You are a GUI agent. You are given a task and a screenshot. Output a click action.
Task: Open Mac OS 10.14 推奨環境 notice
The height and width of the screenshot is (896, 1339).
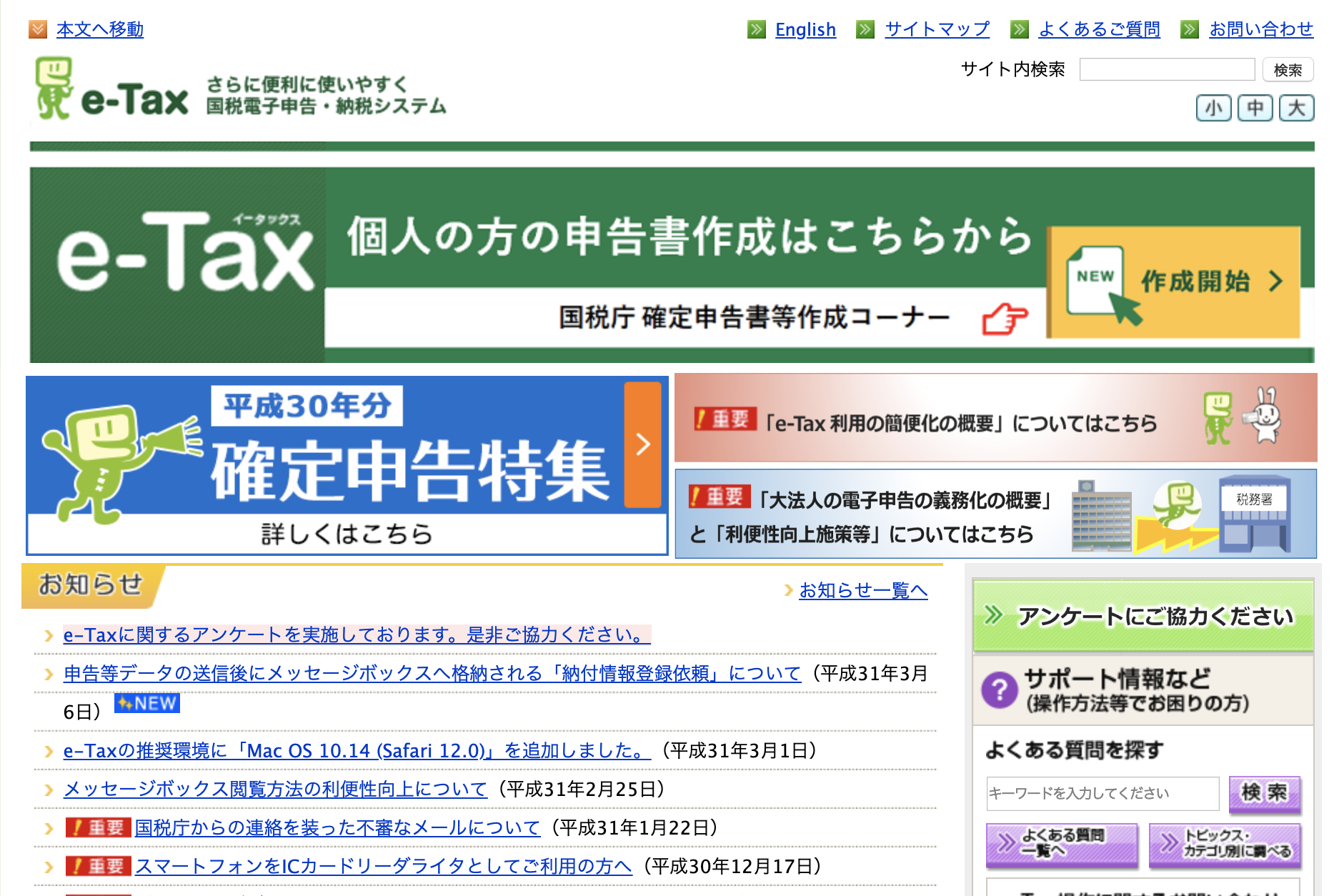pos(357,750)
